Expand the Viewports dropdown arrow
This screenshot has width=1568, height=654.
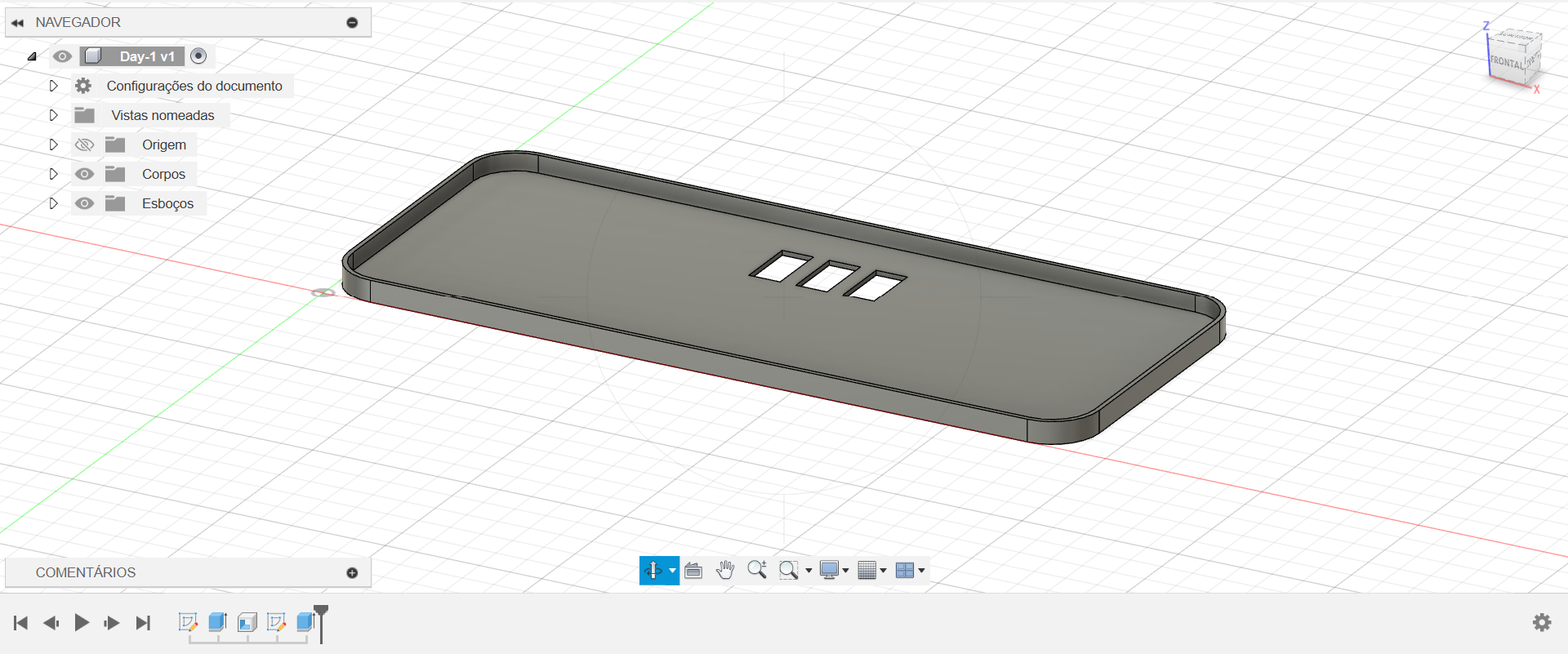tap(921, 571)
